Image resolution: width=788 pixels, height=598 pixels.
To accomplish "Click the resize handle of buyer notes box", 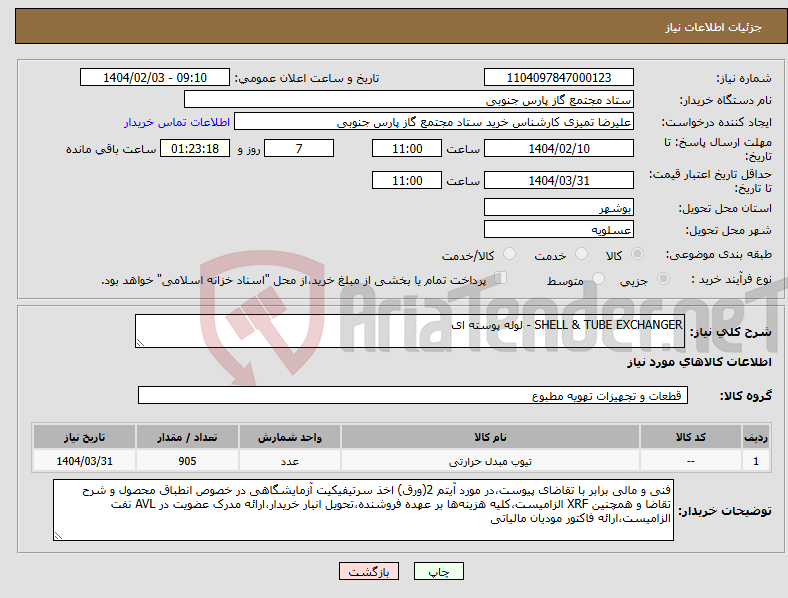I will pyautogui.click(x=58, y=536).
